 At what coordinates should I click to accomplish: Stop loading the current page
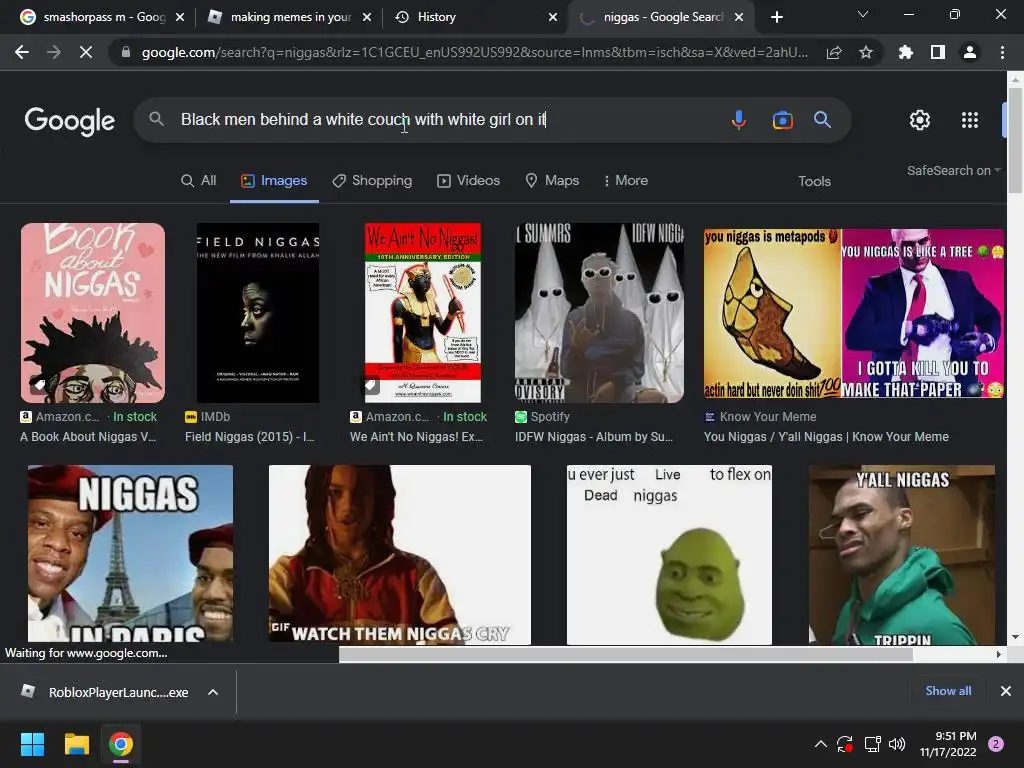[x=86, y=52]
